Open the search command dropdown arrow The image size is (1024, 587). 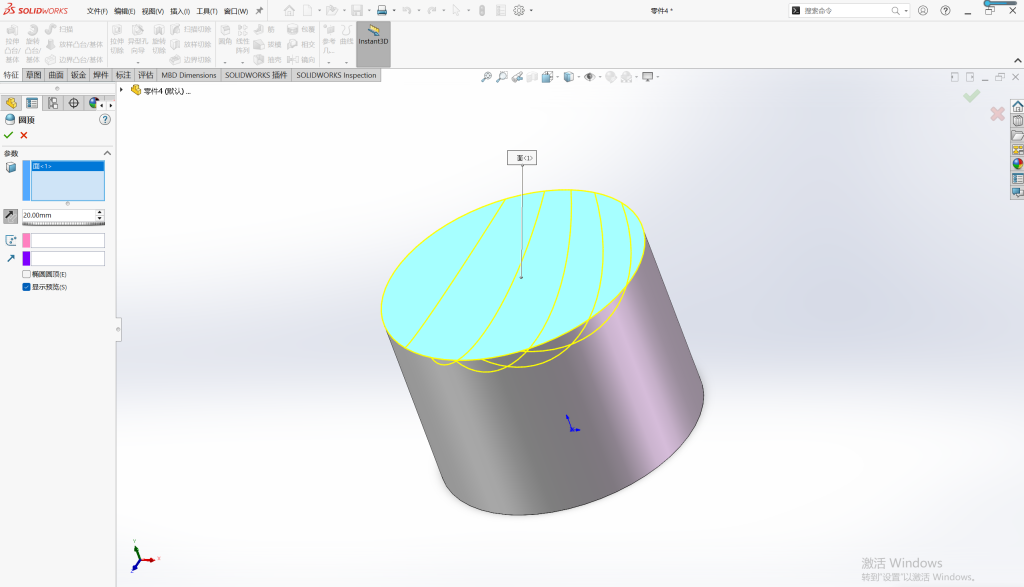point(906,10)
